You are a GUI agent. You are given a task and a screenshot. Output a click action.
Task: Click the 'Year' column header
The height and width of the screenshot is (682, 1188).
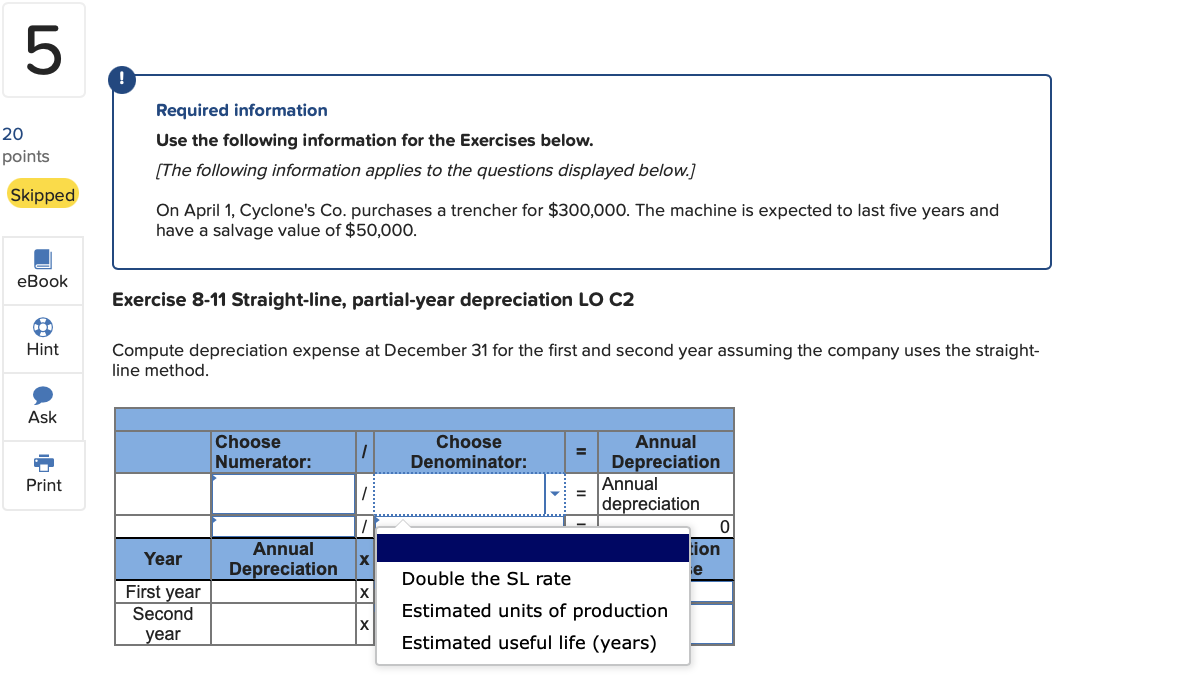click(x=163, y=559)
